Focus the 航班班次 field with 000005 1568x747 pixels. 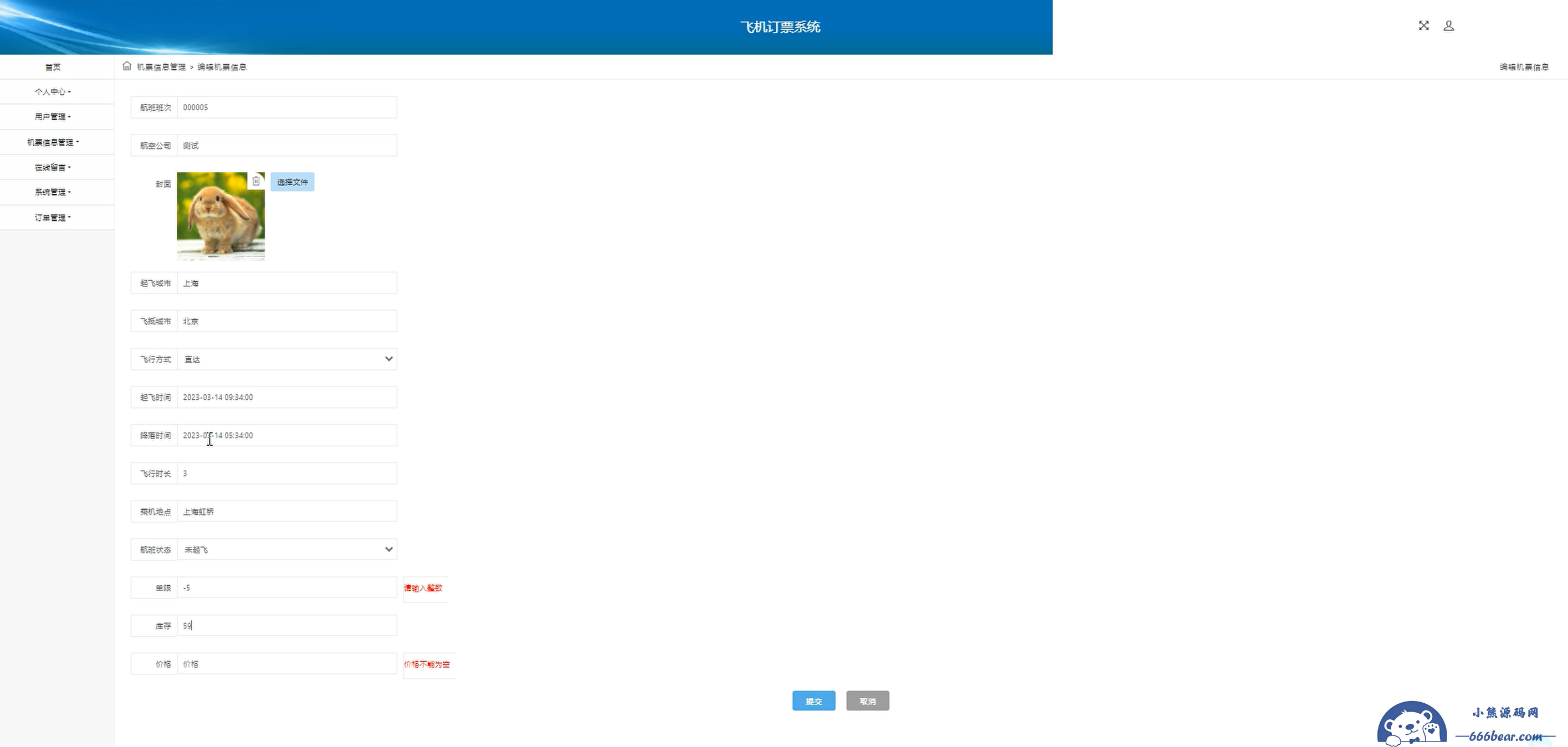click(288, 107)
